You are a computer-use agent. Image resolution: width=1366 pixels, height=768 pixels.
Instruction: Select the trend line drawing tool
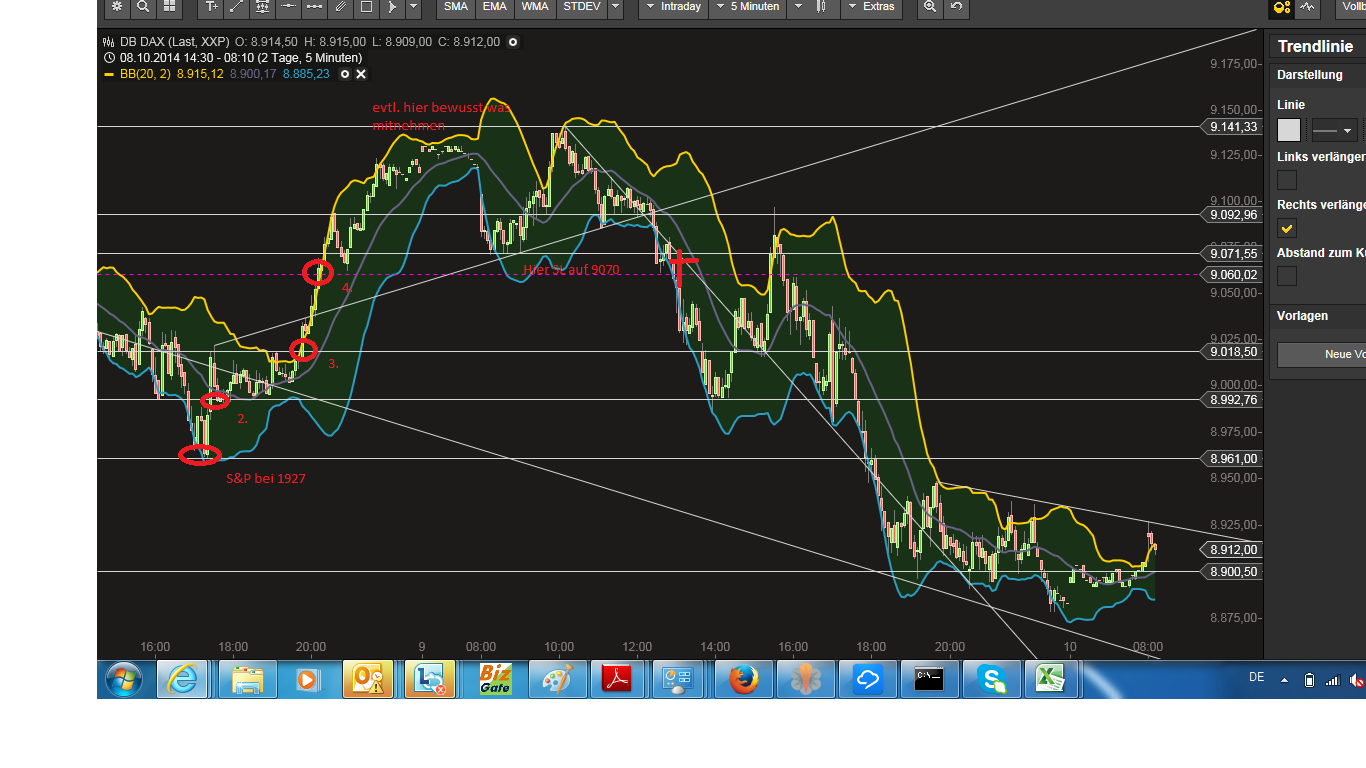tap(236, 7)
